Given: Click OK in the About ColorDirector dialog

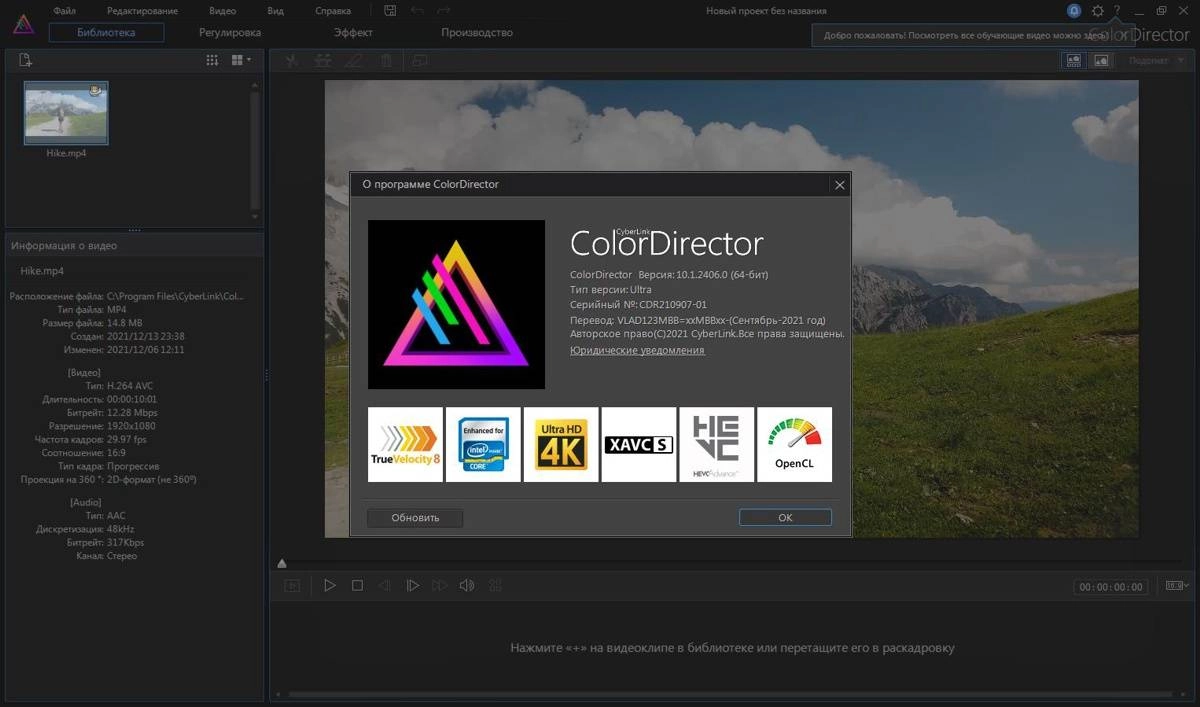Looking at the screenshot, I should point(785,518).
